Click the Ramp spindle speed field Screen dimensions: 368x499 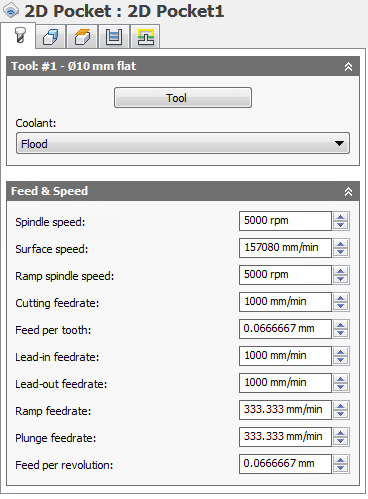tap(285, 275)
